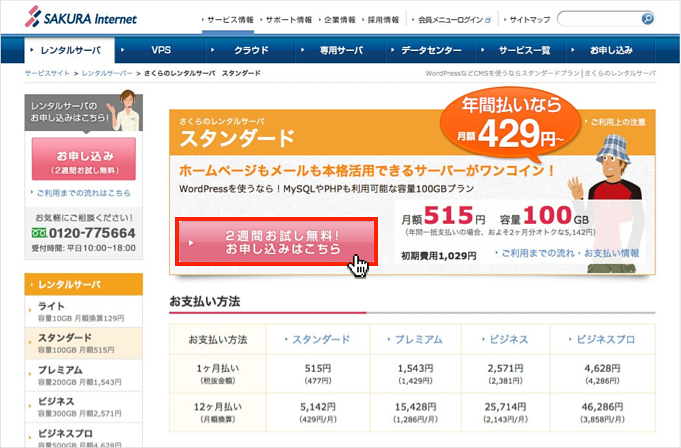681x448 pixels.
Task: Click the 46,286円 yearly business pro cell
Action: (x=602, y=412)
